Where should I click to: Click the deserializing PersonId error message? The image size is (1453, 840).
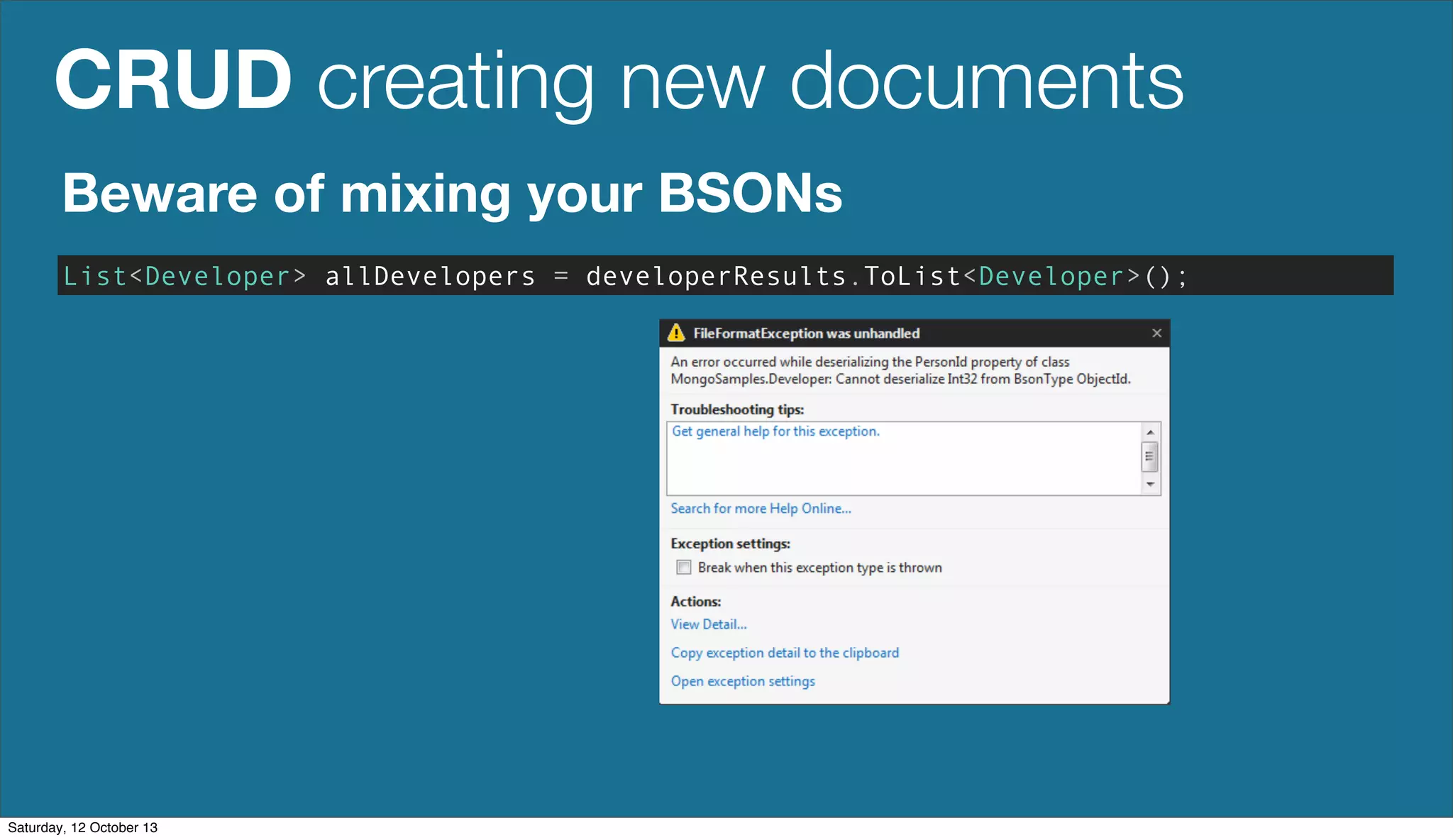900,370
